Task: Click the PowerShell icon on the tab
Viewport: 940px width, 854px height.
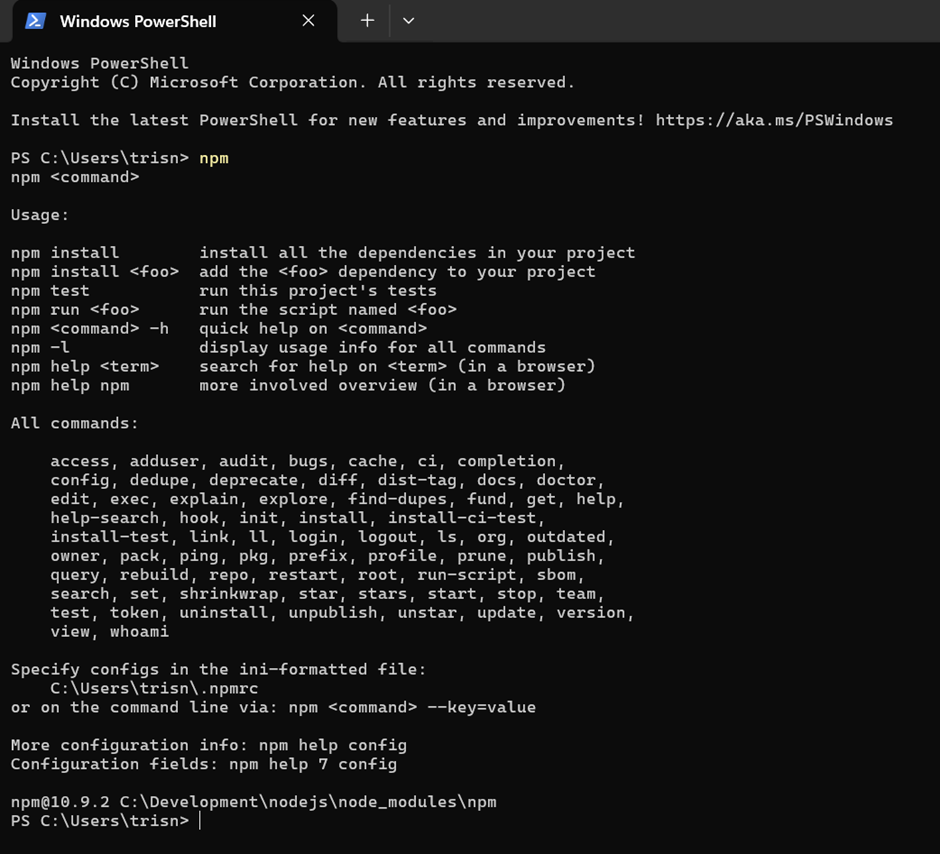Action: tap(35, 21)
